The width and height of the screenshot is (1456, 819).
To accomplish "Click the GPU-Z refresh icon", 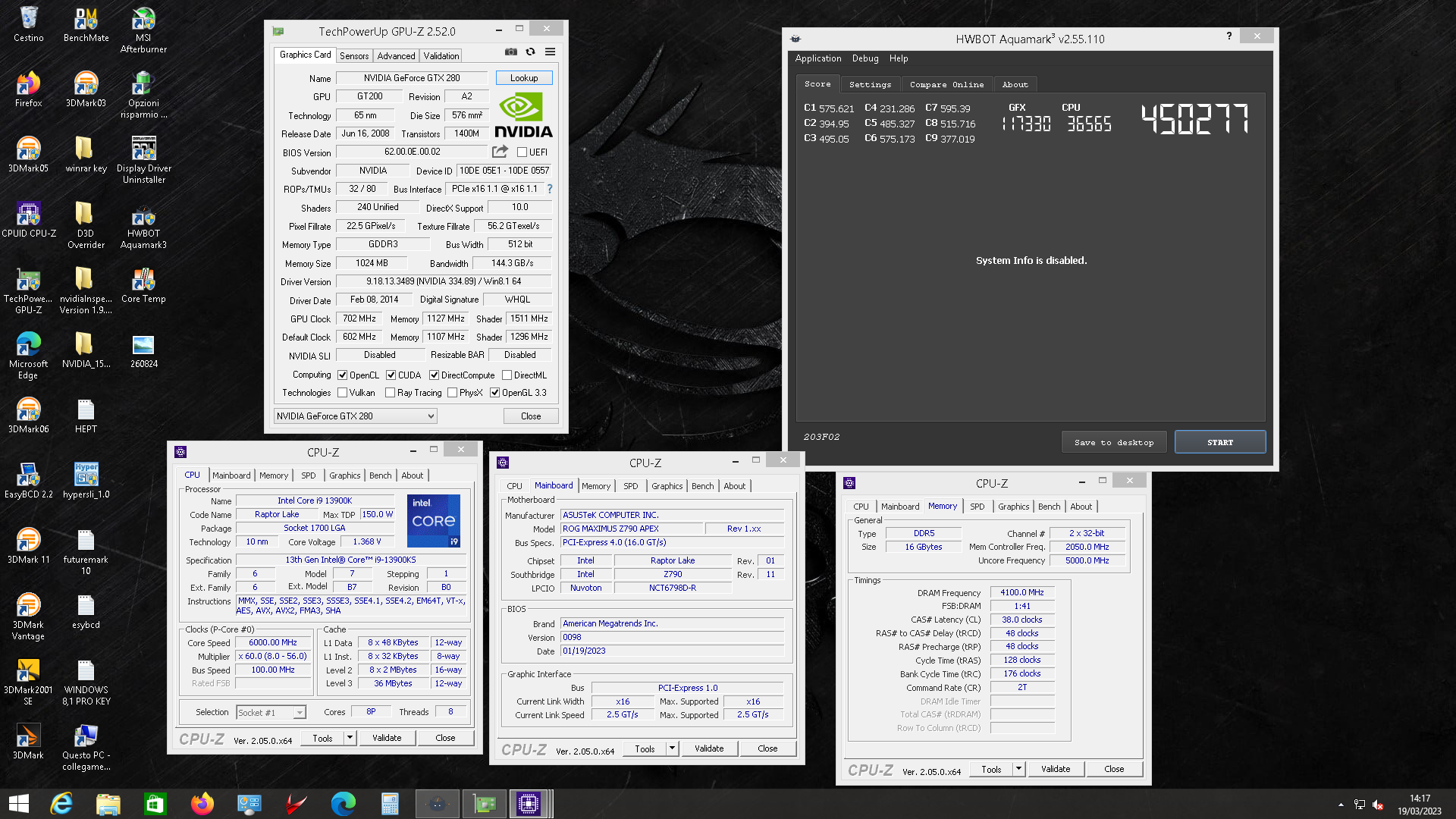I will (x=530, y=52).
